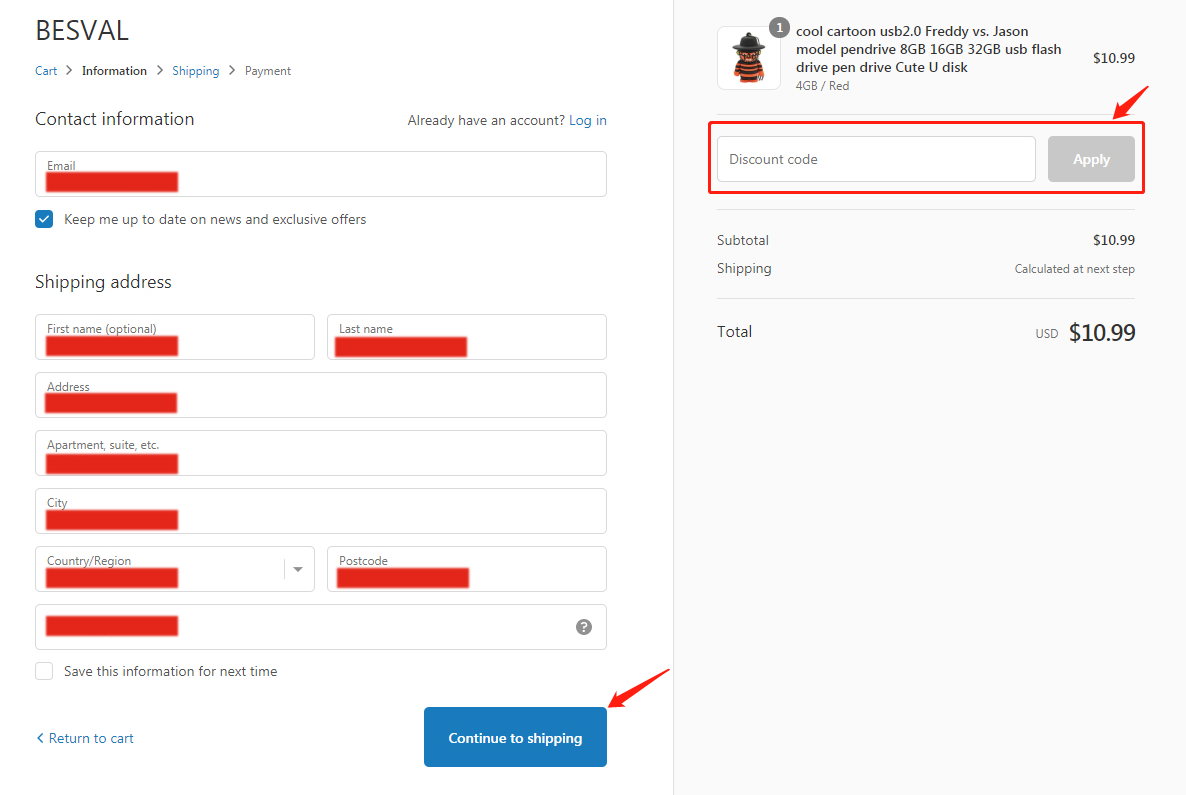Click the Apply discount button
The width and height of the screenshot is (1186, 795).
click(1091, 159)
